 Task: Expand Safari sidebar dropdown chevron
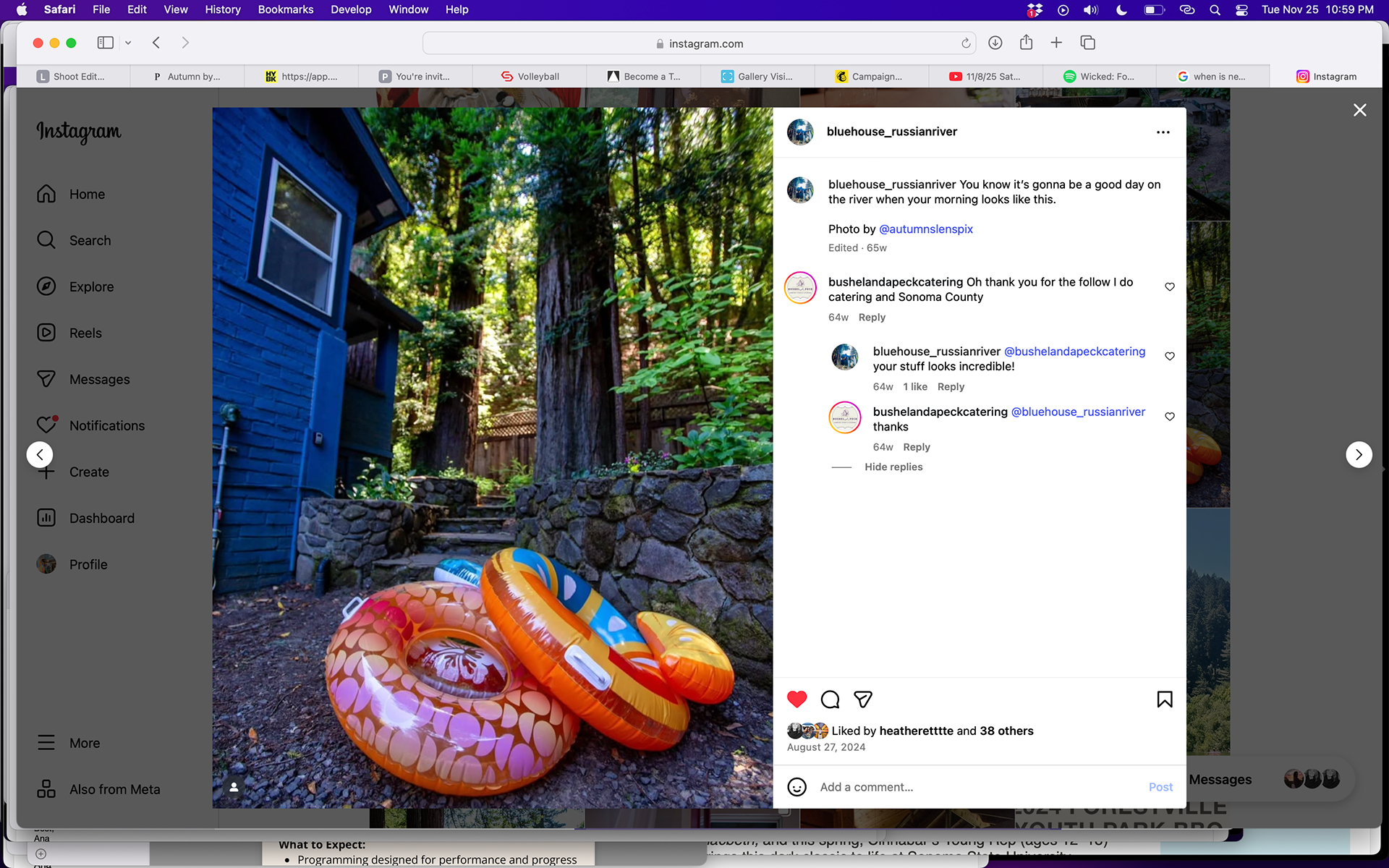[x=128, y=43]
